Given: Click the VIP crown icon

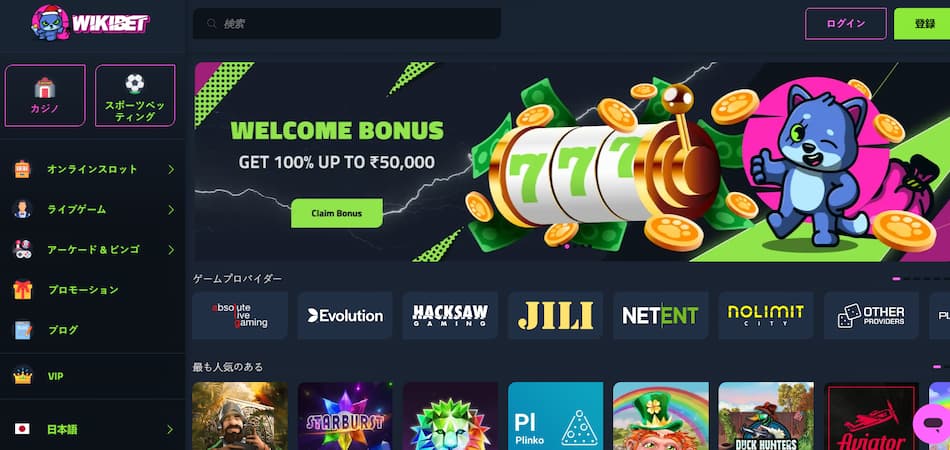Looking at the screenshot, I should point(22,376).
